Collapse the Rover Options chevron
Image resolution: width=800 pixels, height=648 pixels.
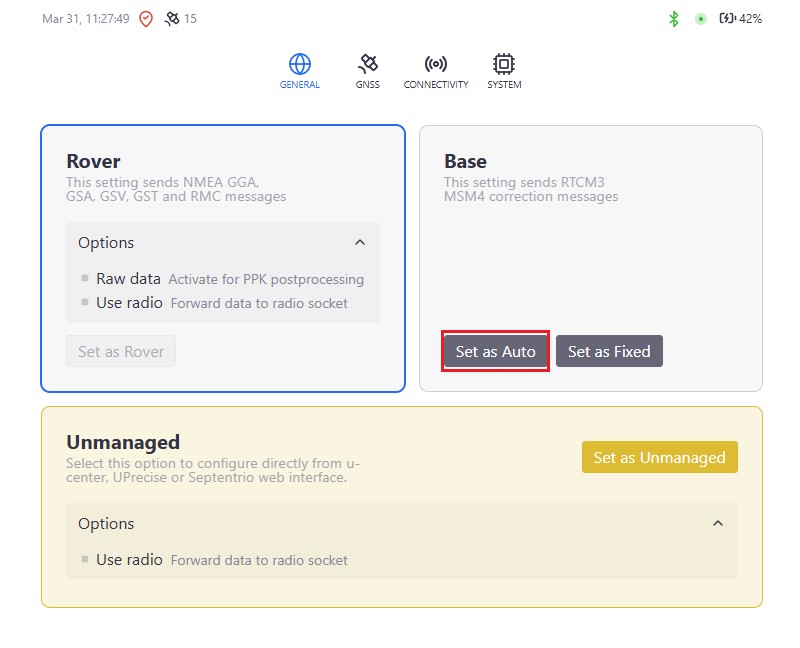(360, 243)
